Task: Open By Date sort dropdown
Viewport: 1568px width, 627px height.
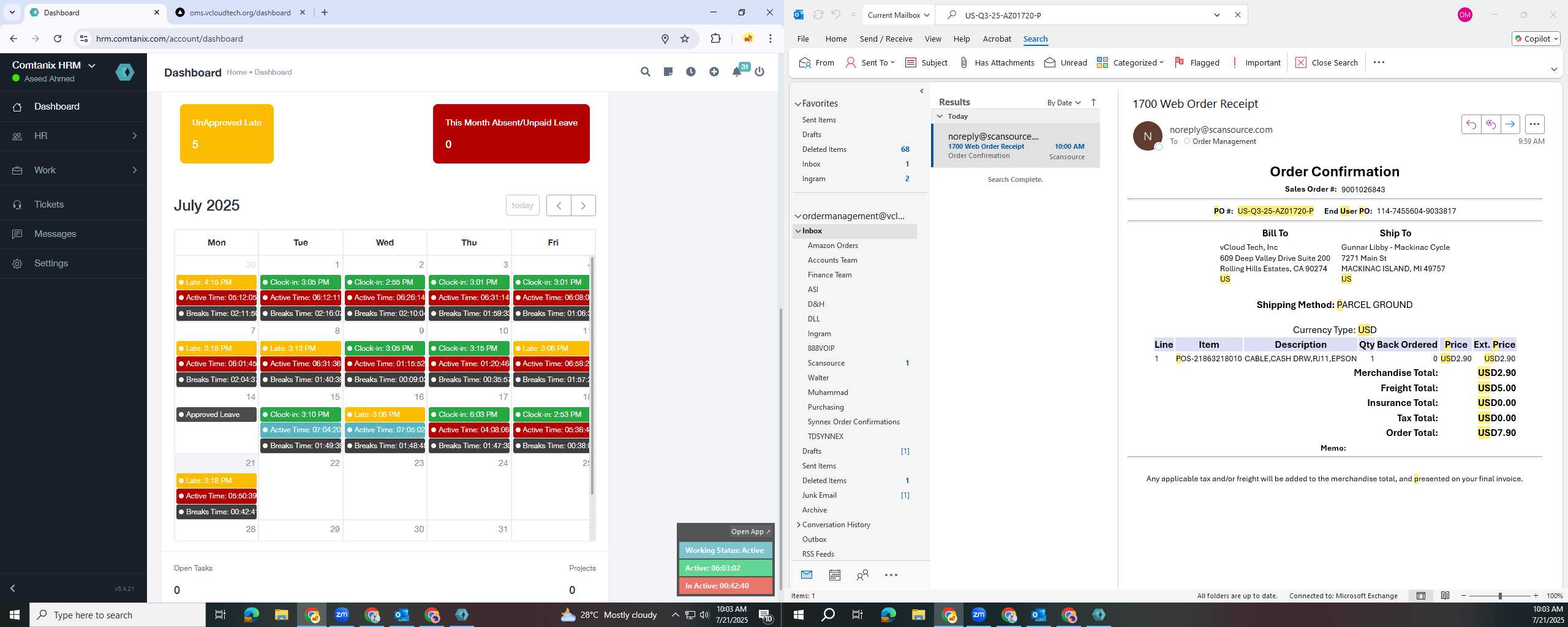Action: click(1064, 102)
